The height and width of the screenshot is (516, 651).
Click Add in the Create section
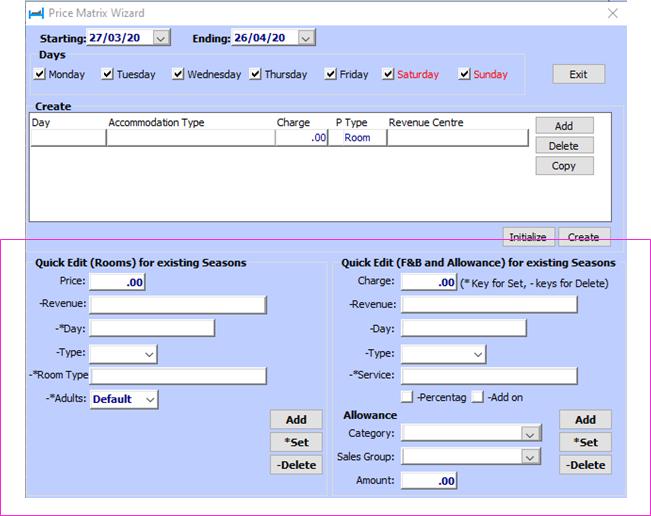click(564, 126)
